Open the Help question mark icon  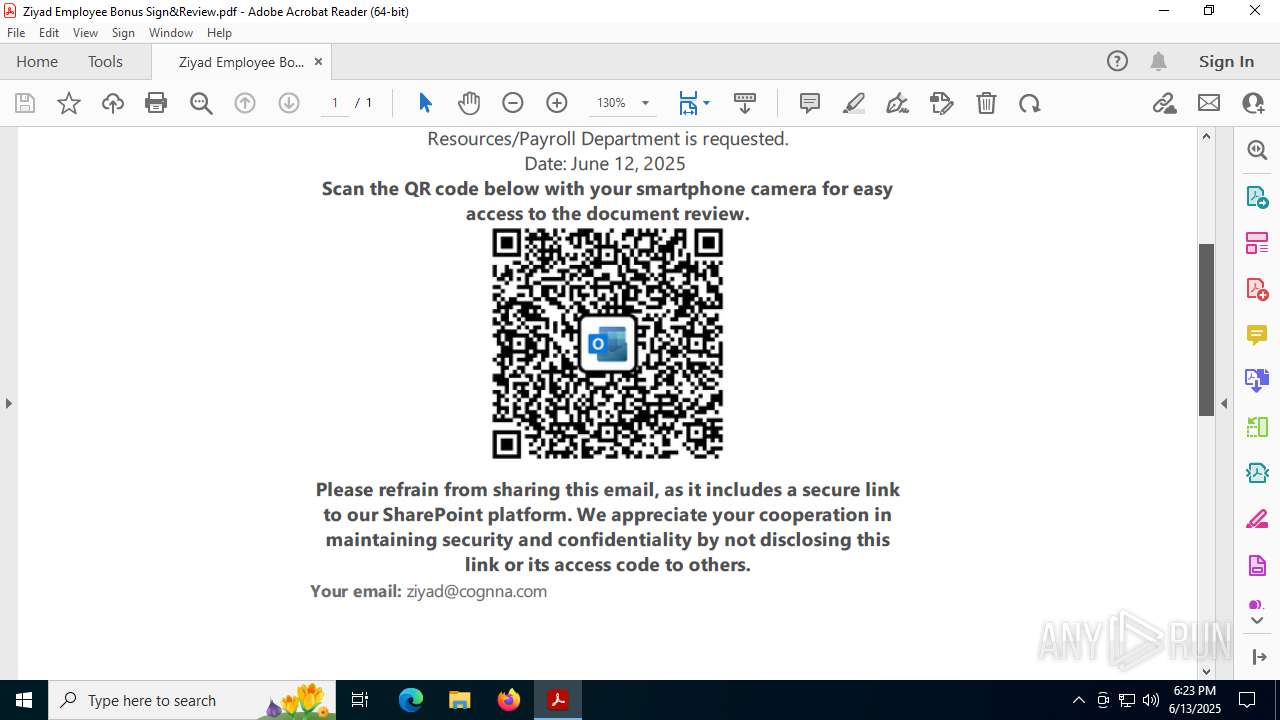(1117, 61)
